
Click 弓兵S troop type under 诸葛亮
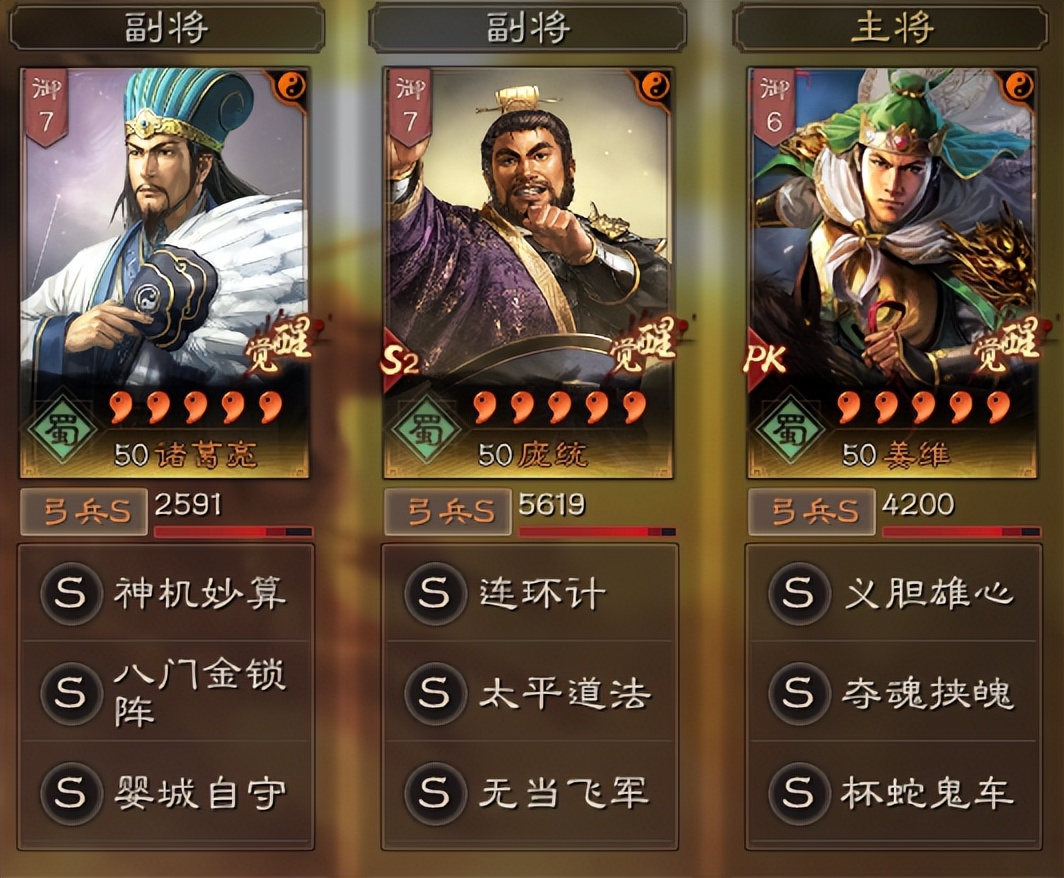click(x=83, y=512)
